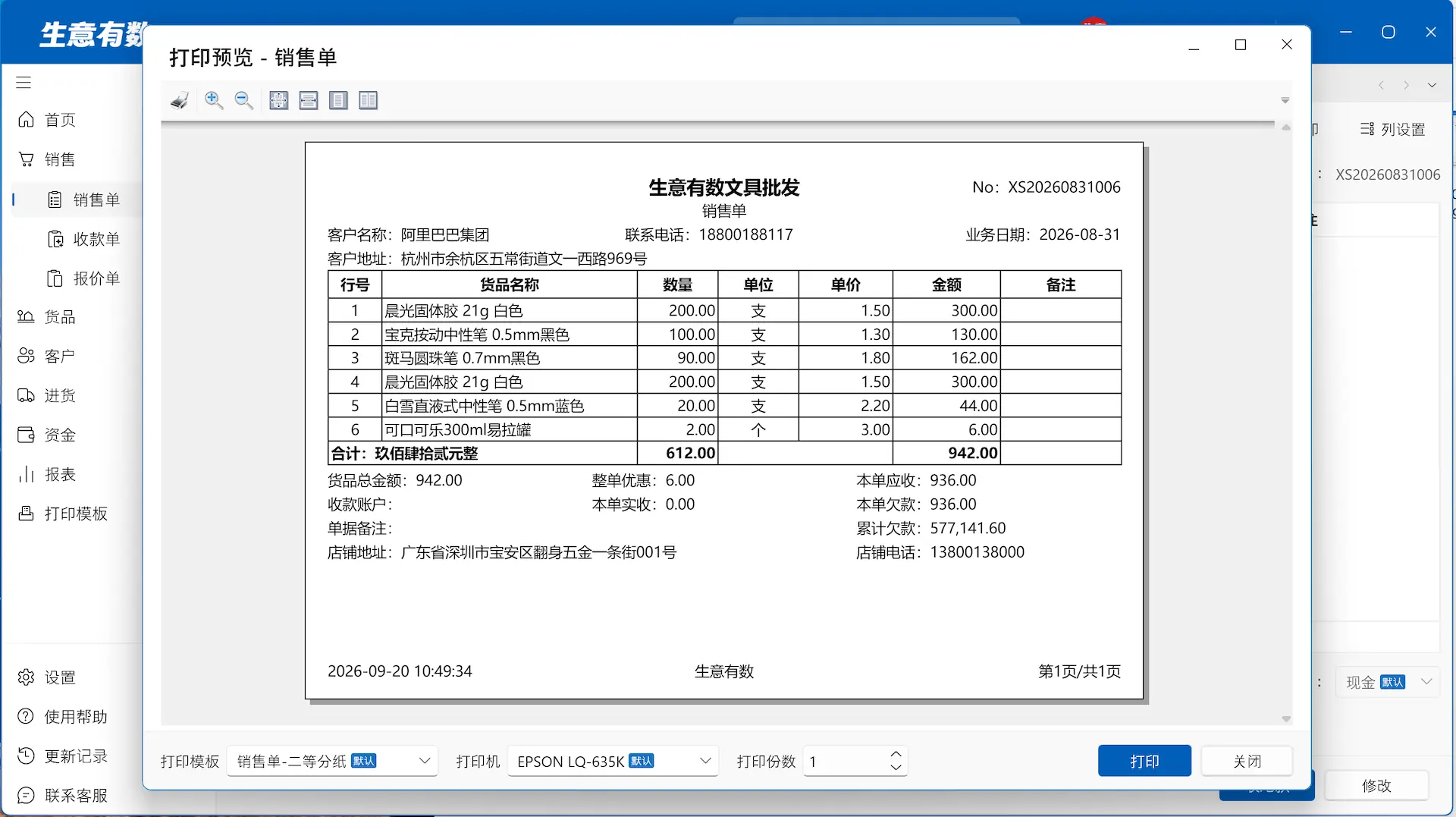Switch to two page view icon
This screenshot has height=817, width=1456.
pos(369,100)
